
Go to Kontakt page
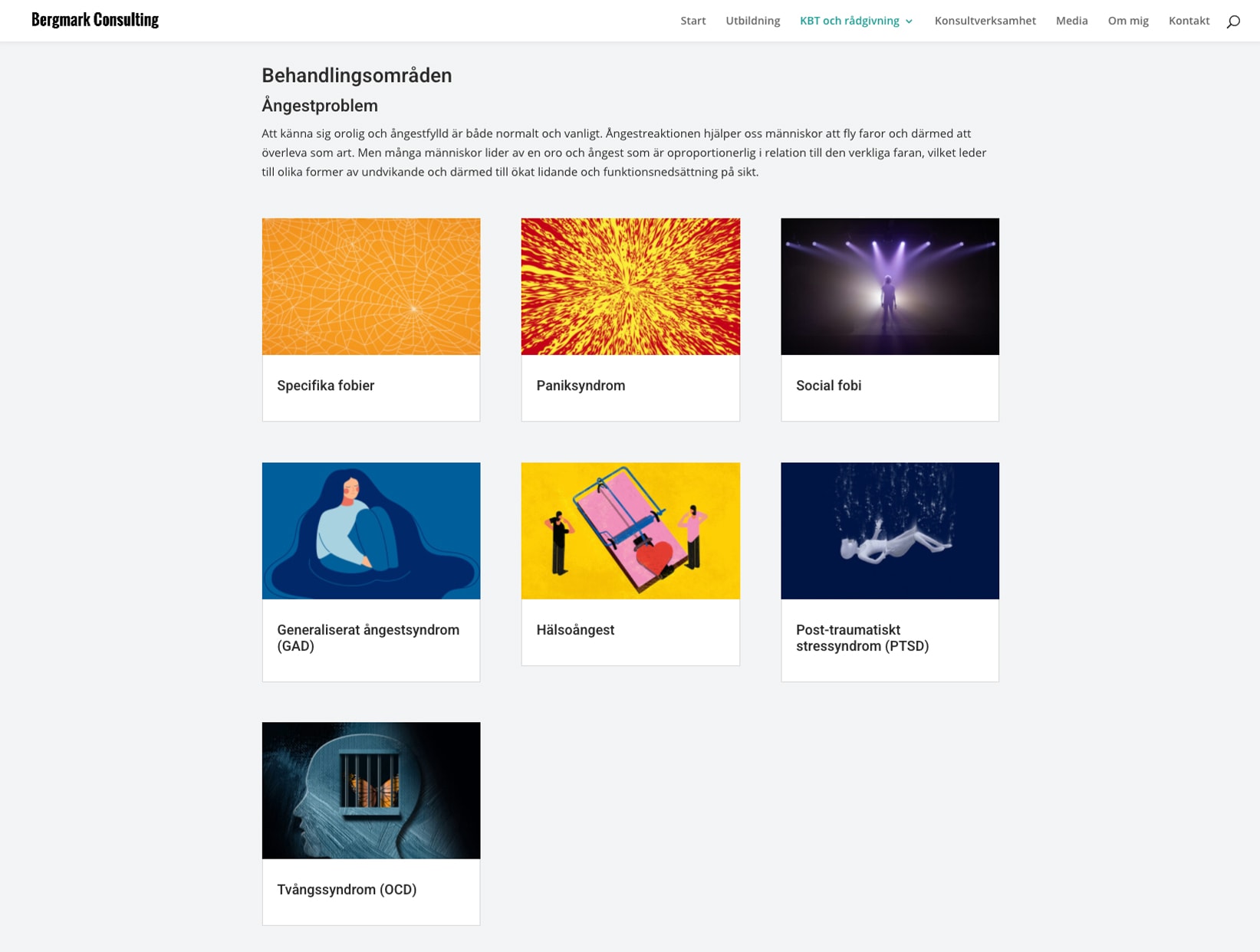coord(1189,21)
